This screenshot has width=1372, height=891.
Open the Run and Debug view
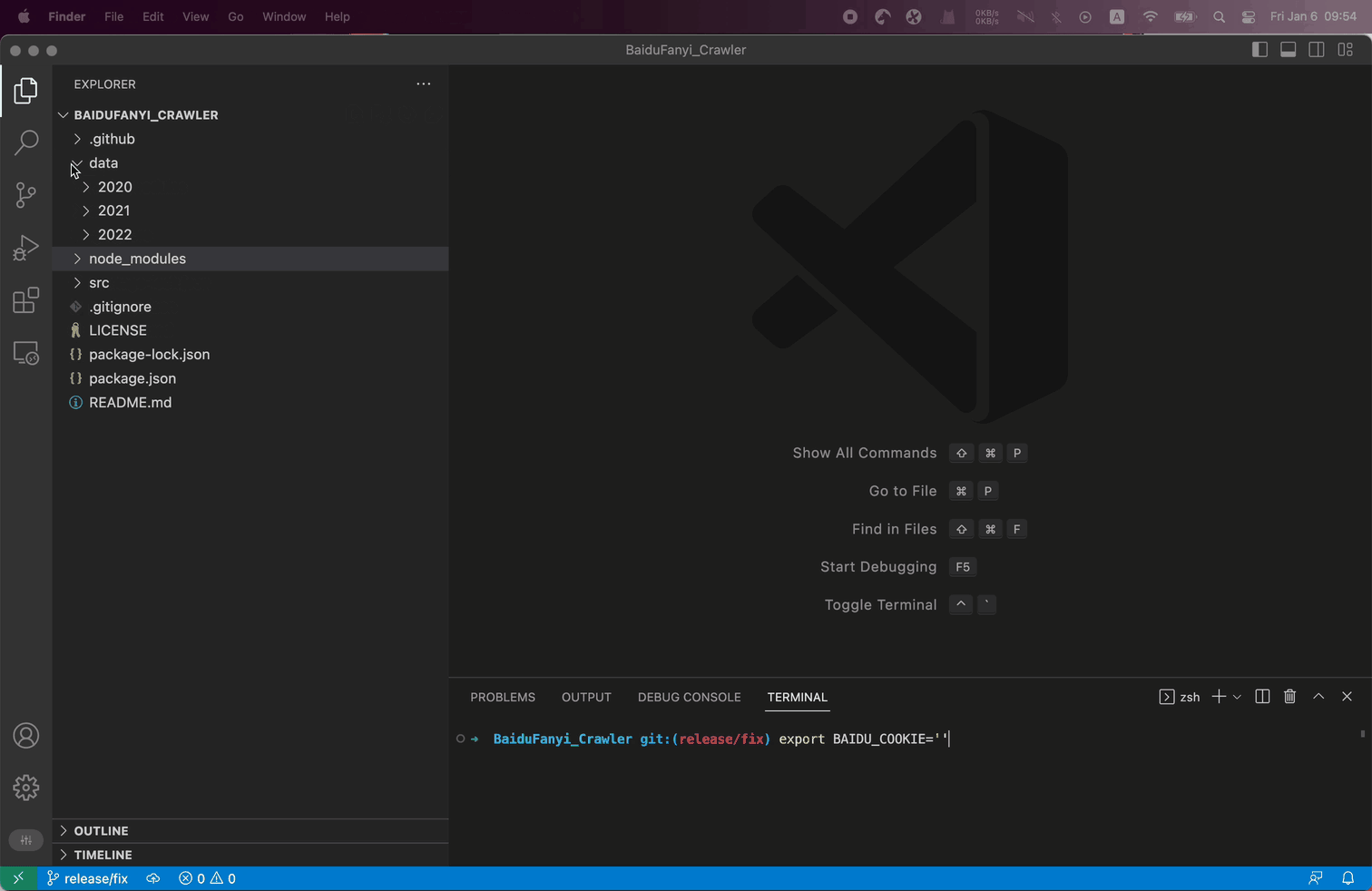click(x=26, y=248)
